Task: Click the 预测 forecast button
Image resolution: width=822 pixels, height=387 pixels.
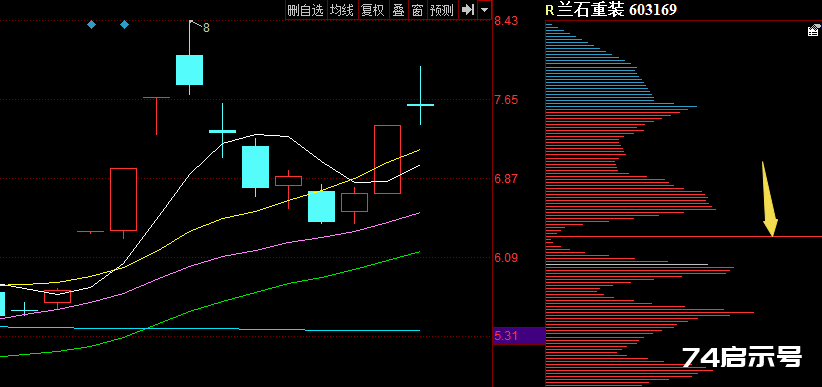Action: click(442, 10)
